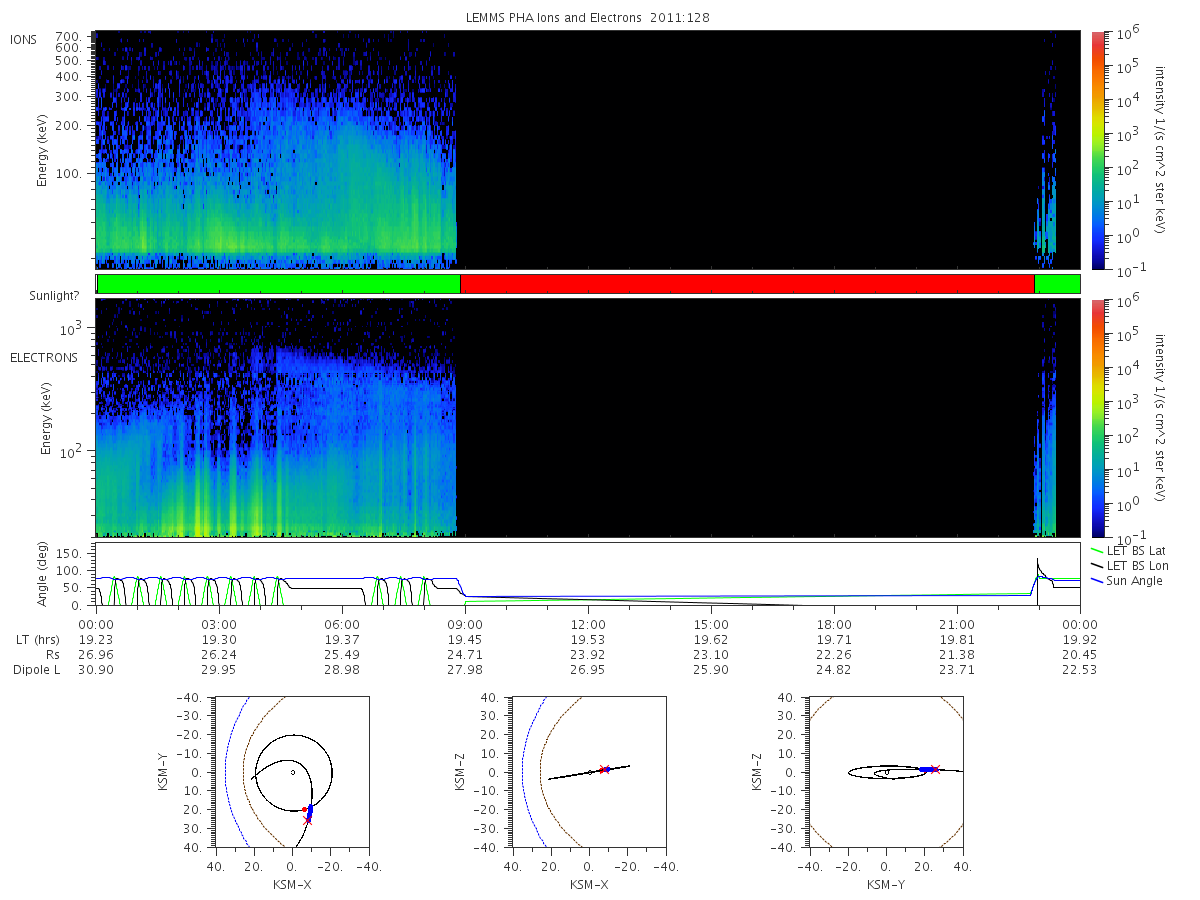Click the red cross in the KSM-Y/KSM-Z plot

935,769
